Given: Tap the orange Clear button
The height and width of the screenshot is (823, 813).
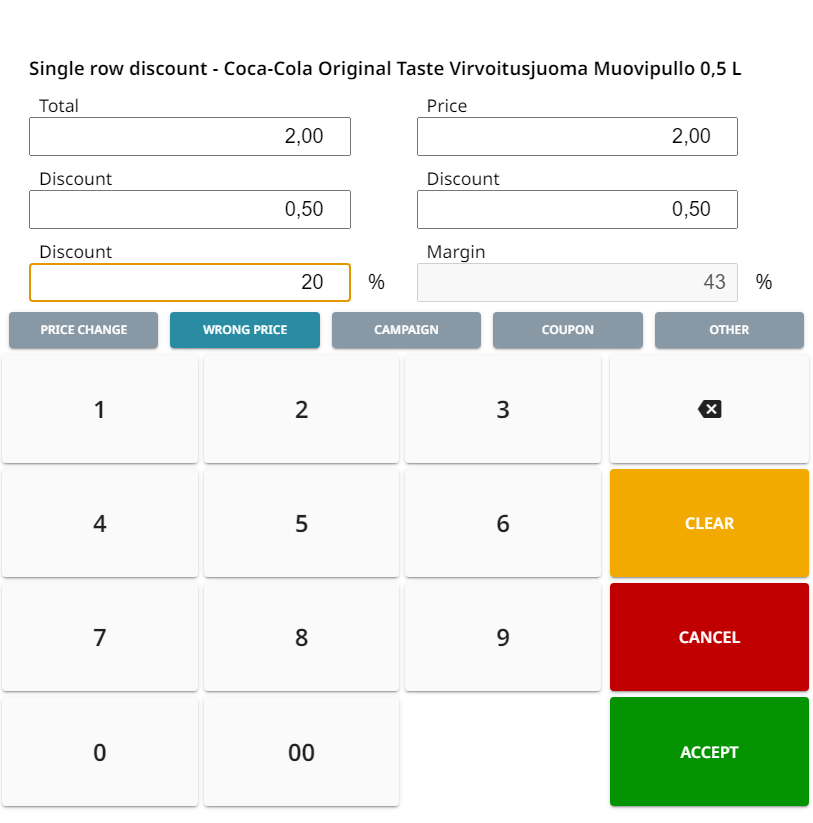Looking at the screenshot, I should coord(709,523).
